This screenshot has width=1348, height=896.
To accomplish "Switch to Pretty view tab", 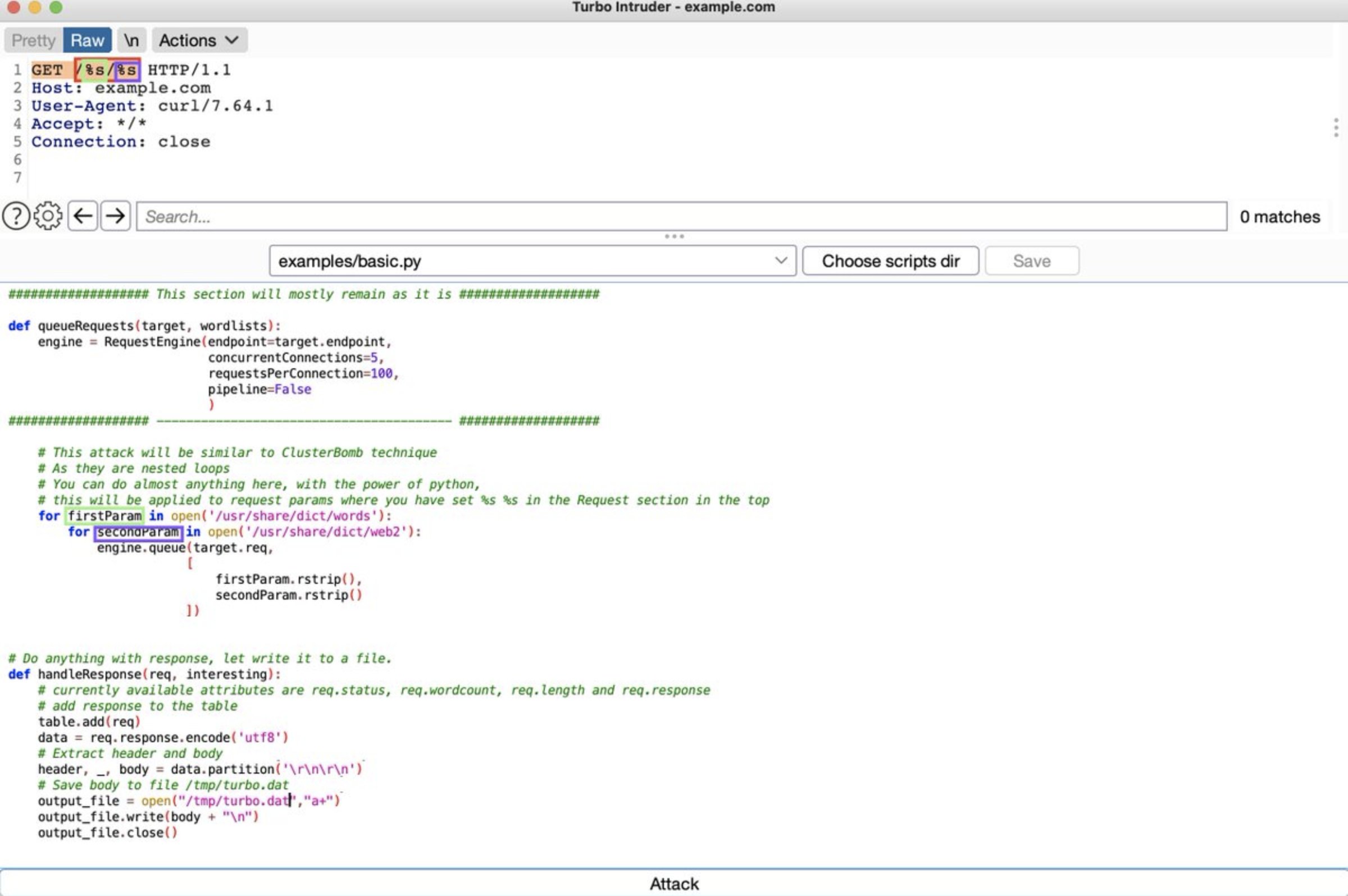I will click(x=33, y=40).
